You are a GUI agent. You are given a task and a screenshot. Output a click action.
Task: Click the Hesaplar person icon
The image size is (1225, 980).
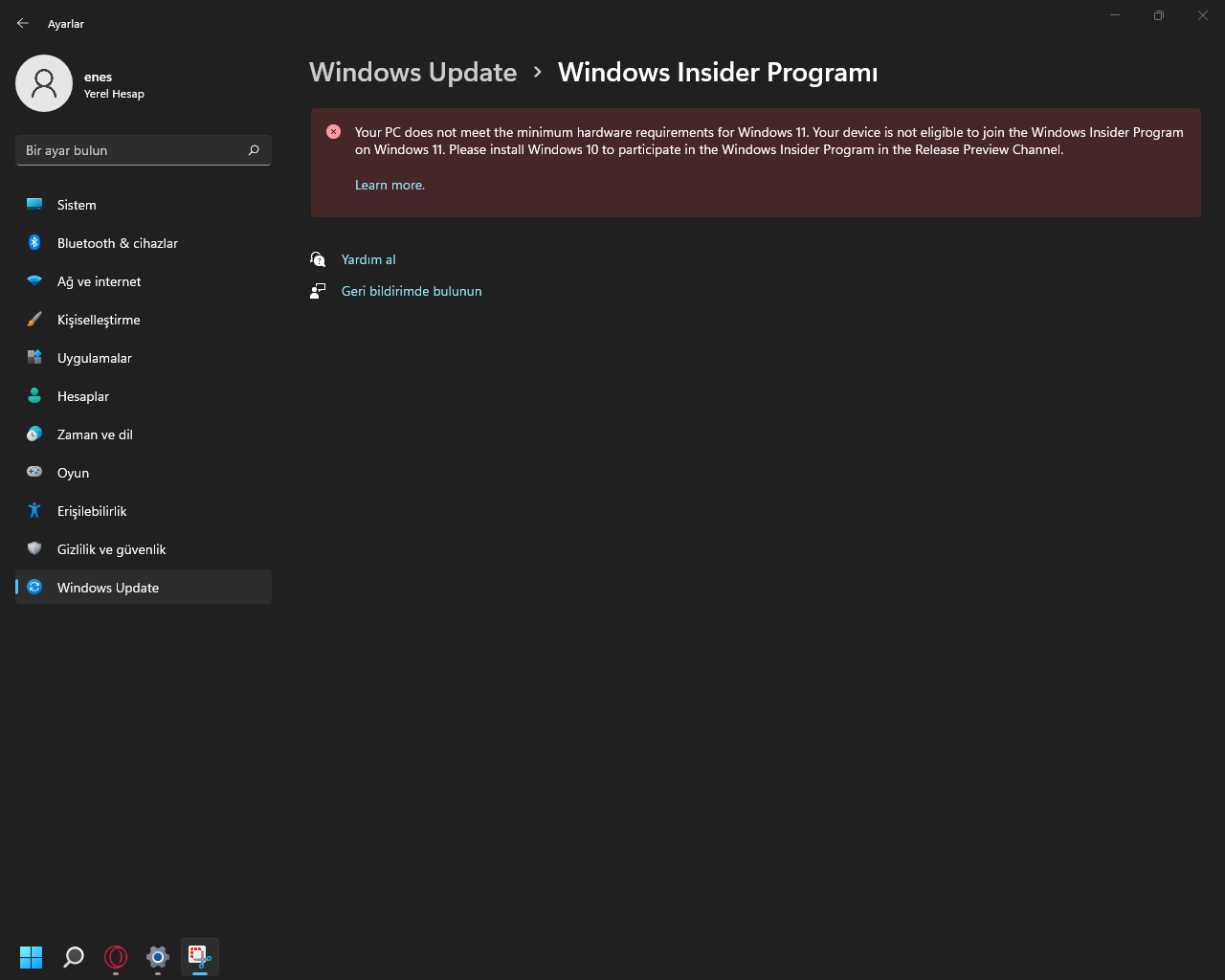(x=34, y=396)
